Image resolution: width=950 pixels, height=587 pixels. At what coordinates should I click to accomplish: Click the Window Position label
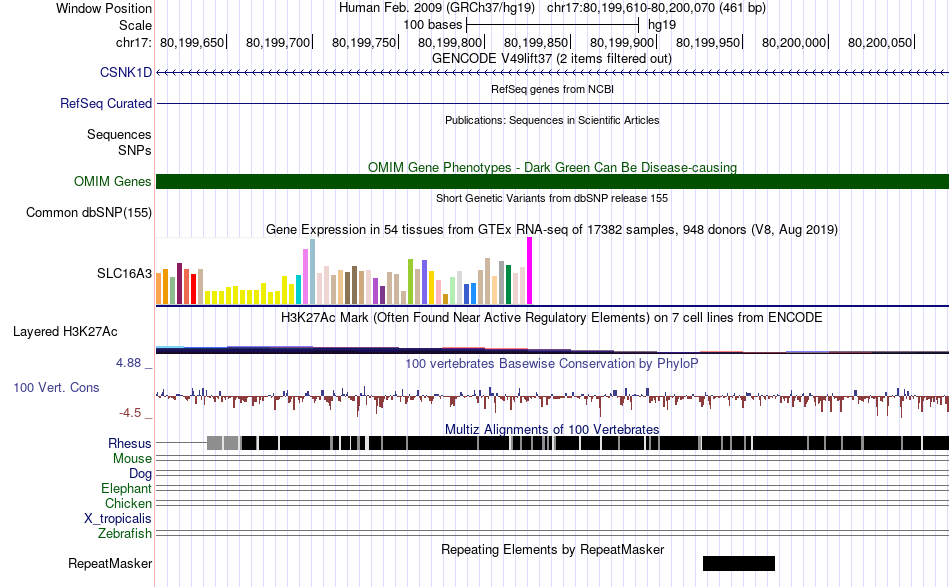(x=104, y=8)
